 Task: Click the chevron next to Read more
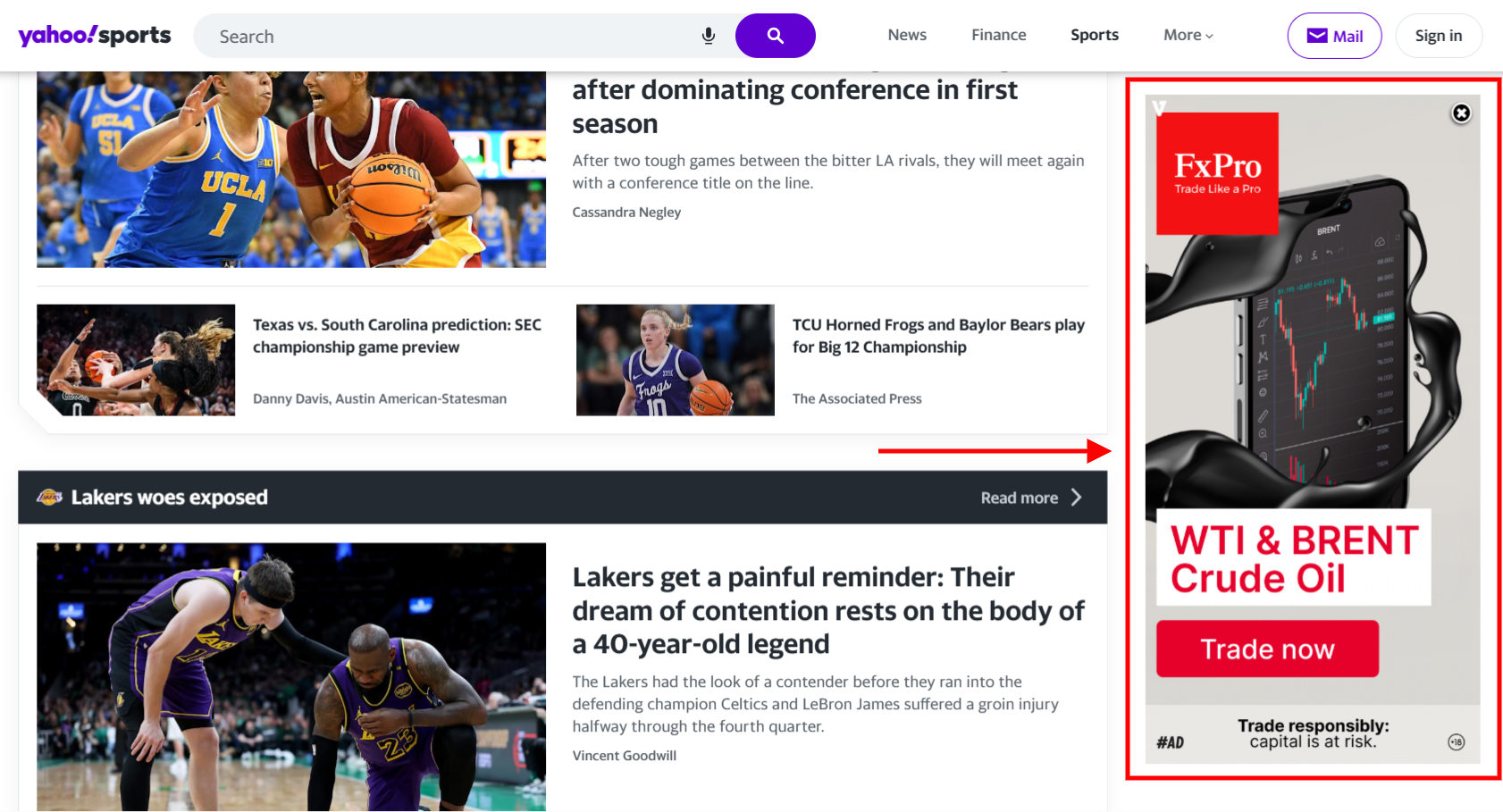tap(1076, 498)
